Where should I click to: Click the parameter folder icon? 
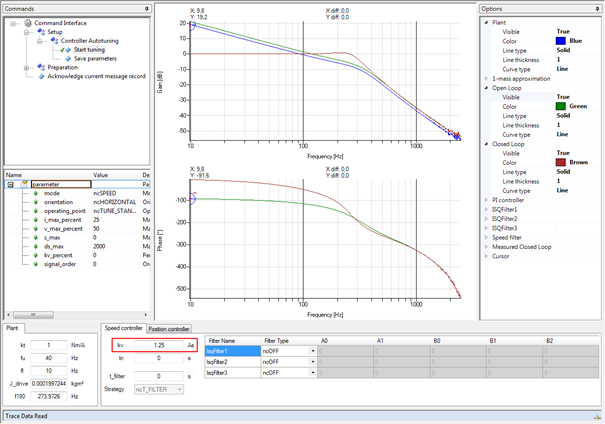[x=24, y=184]
